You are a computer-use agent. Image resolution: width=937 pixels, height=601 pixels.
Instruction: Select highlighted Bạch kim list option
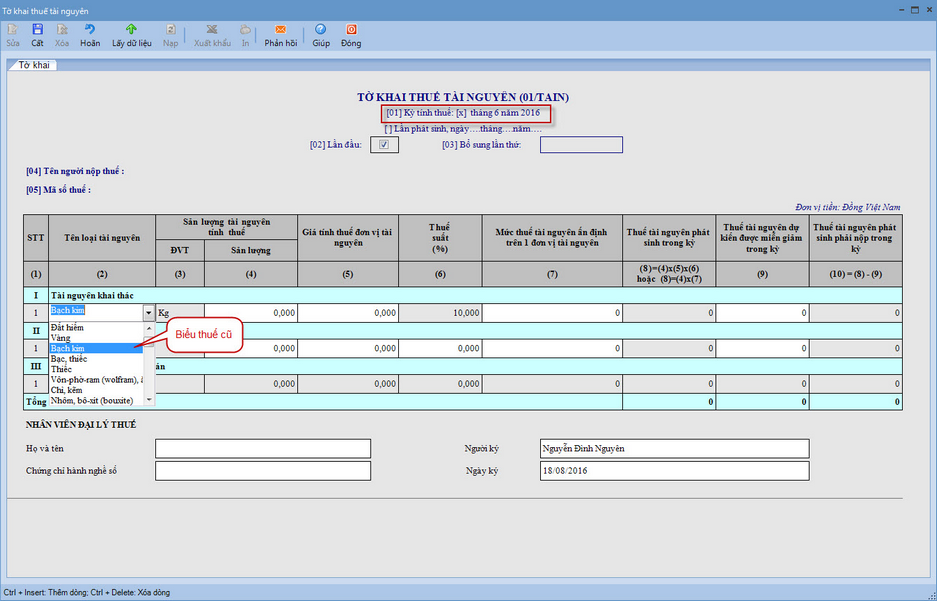coord(97,348)
